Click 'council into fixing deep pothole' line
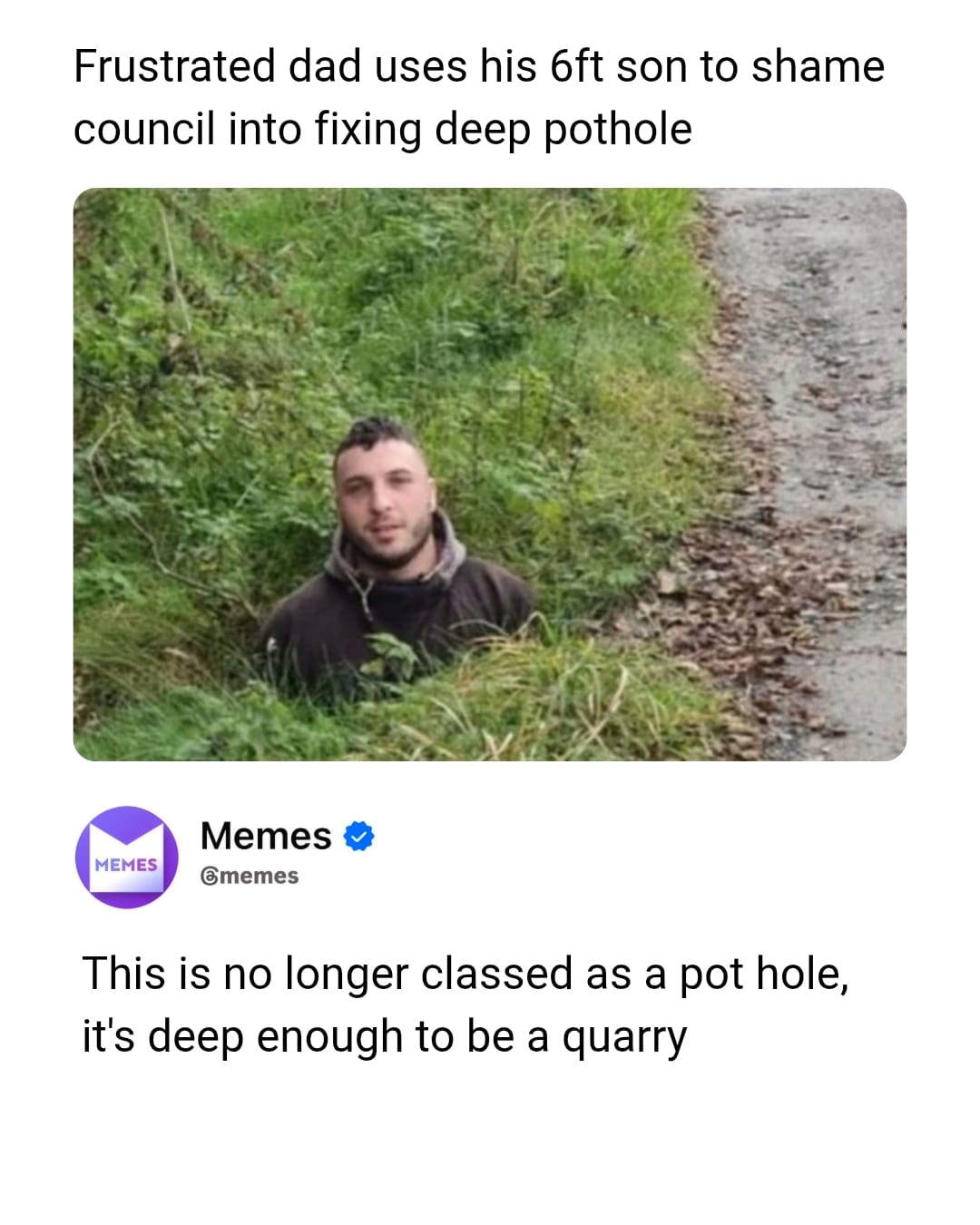Image resolution: width=980 pixels, height=1225 pixels. coord(383,129)
